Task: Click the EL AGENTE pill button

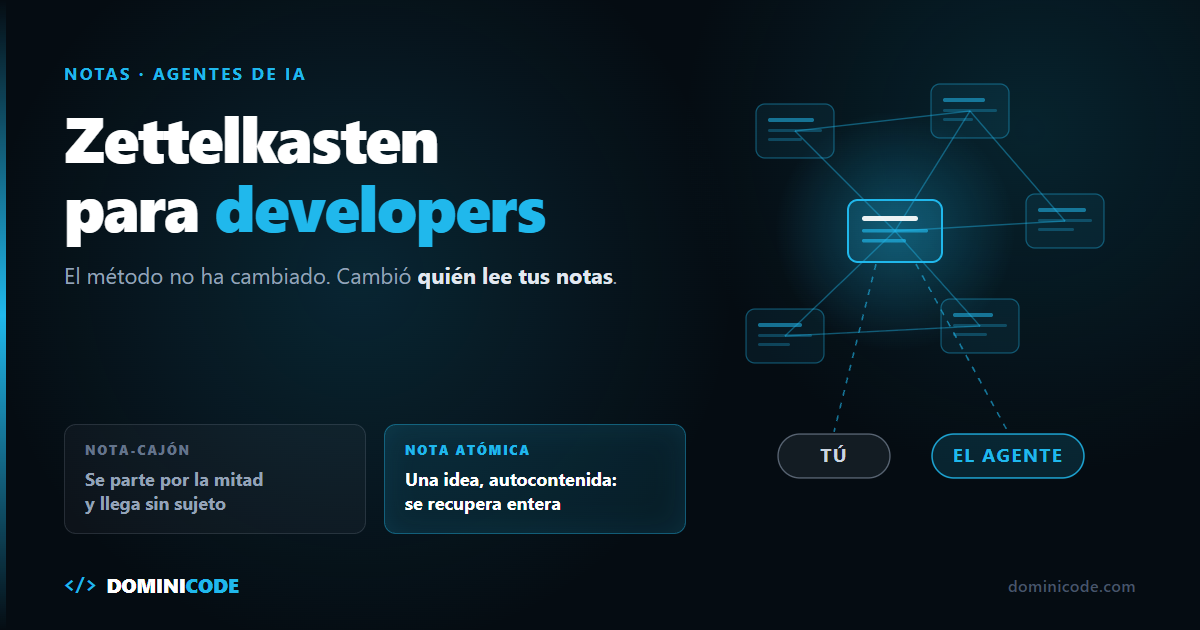Action: click(1007, 456)
